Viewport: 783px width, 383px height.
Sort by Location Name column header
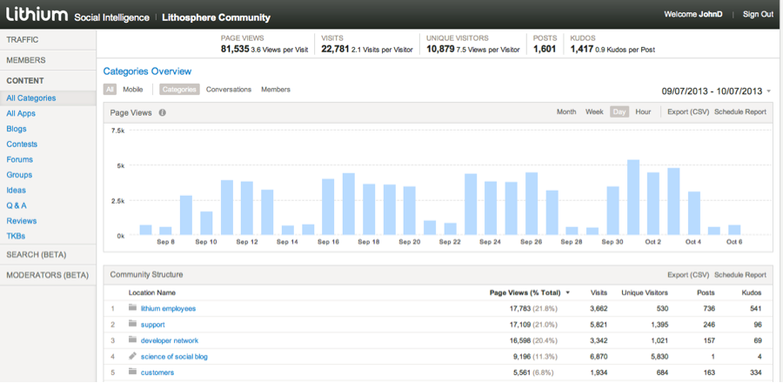pyautogui.click(x=152, y=293)
